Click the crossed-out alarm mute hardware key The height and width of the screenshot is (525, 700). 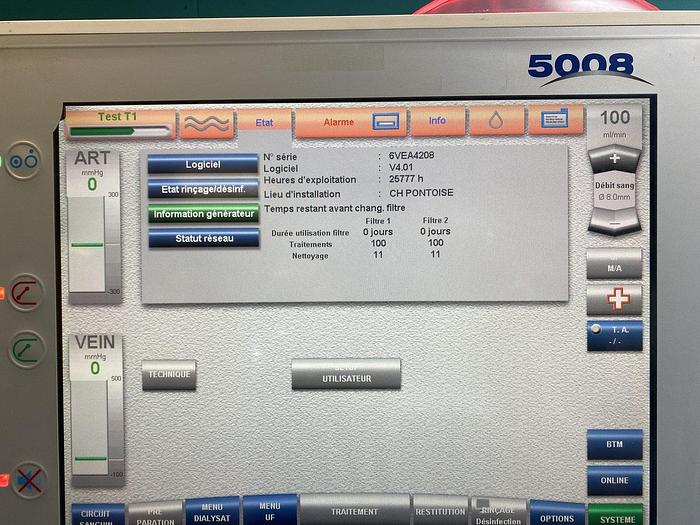[x=29, y=480]
